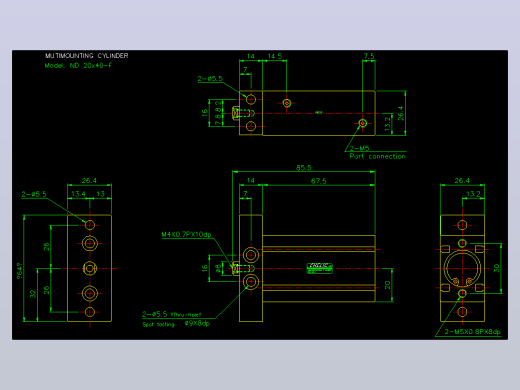Screen dimensions: 520x390
Task: Select the 'Spot facing' annotation text
Action: 158,324
